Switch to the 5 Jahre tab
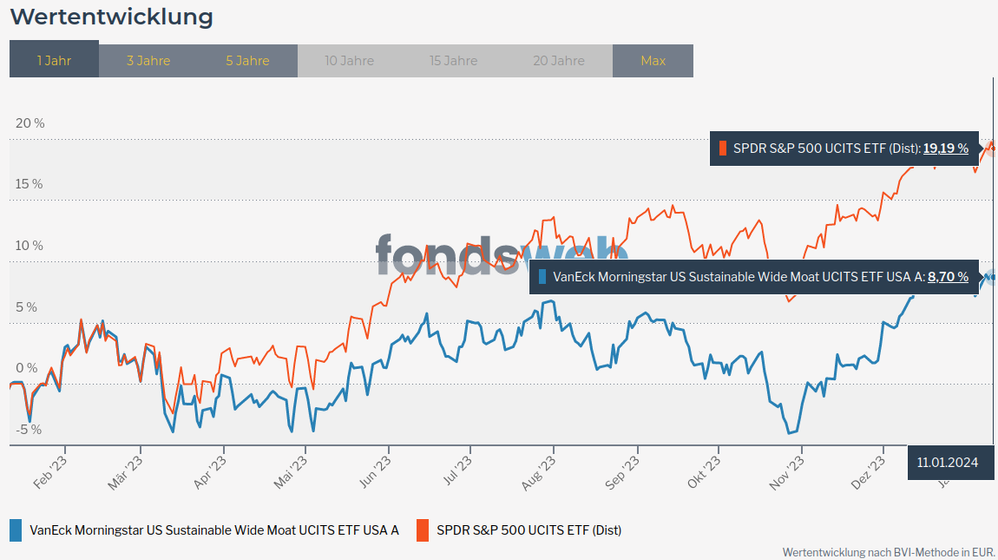Image resolution: width=998 pixels, height=560 pixels. (x=247, y=60)
